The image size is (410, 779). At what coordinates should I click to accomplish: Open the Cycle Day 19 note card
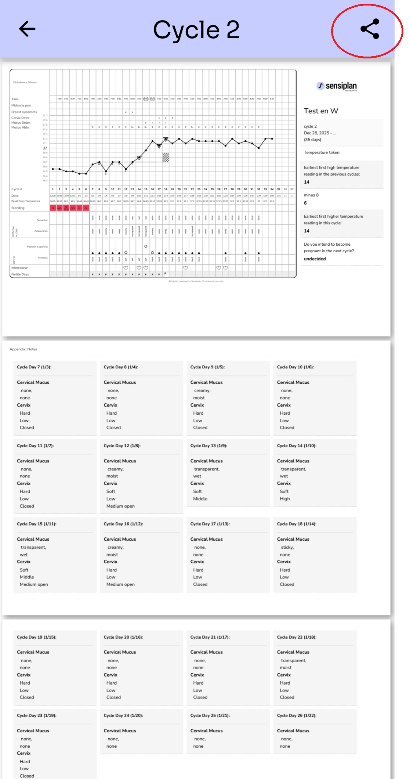click(55, 668)
